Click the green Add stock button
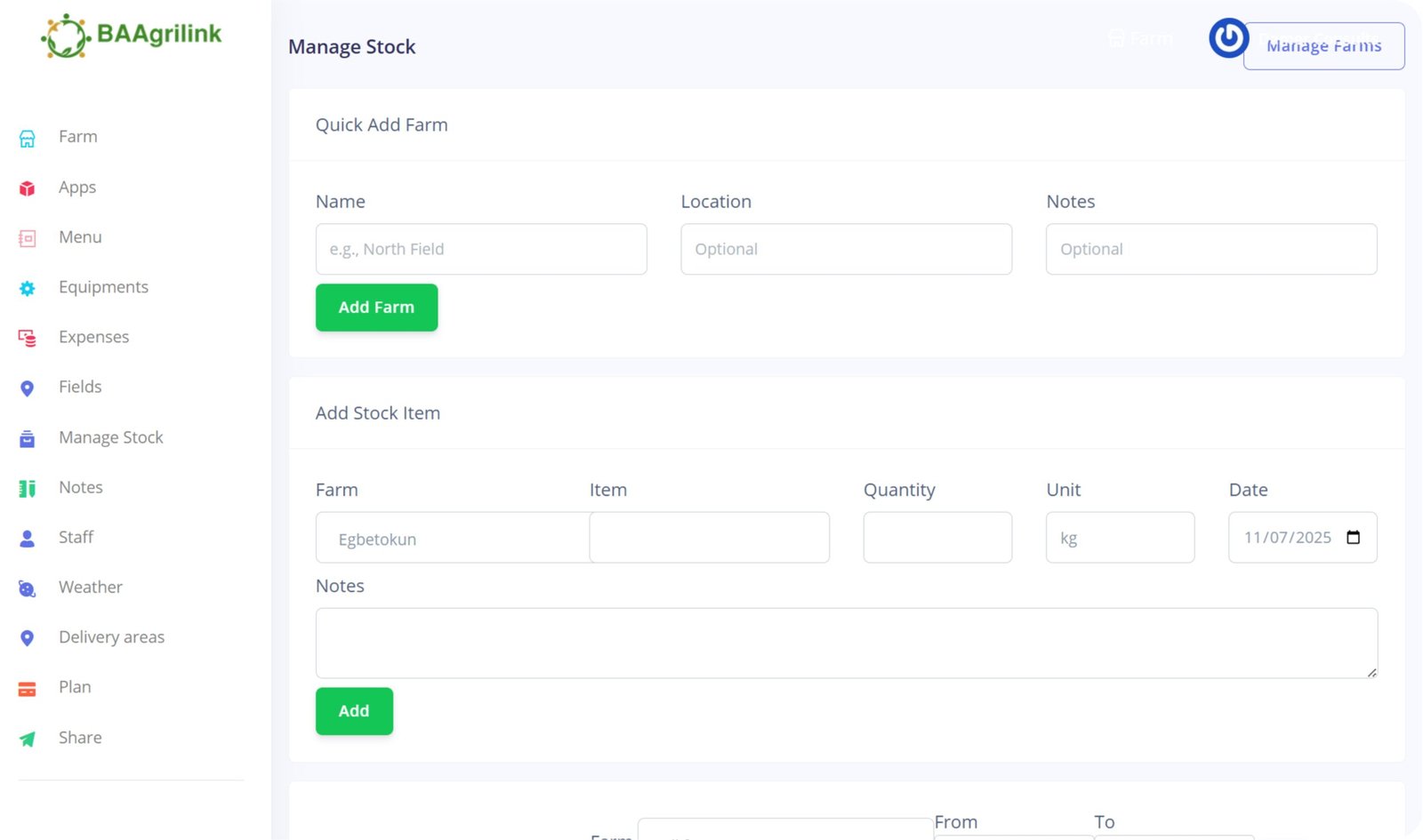Viewport: 1423px width, 840px height. [354, 711]
